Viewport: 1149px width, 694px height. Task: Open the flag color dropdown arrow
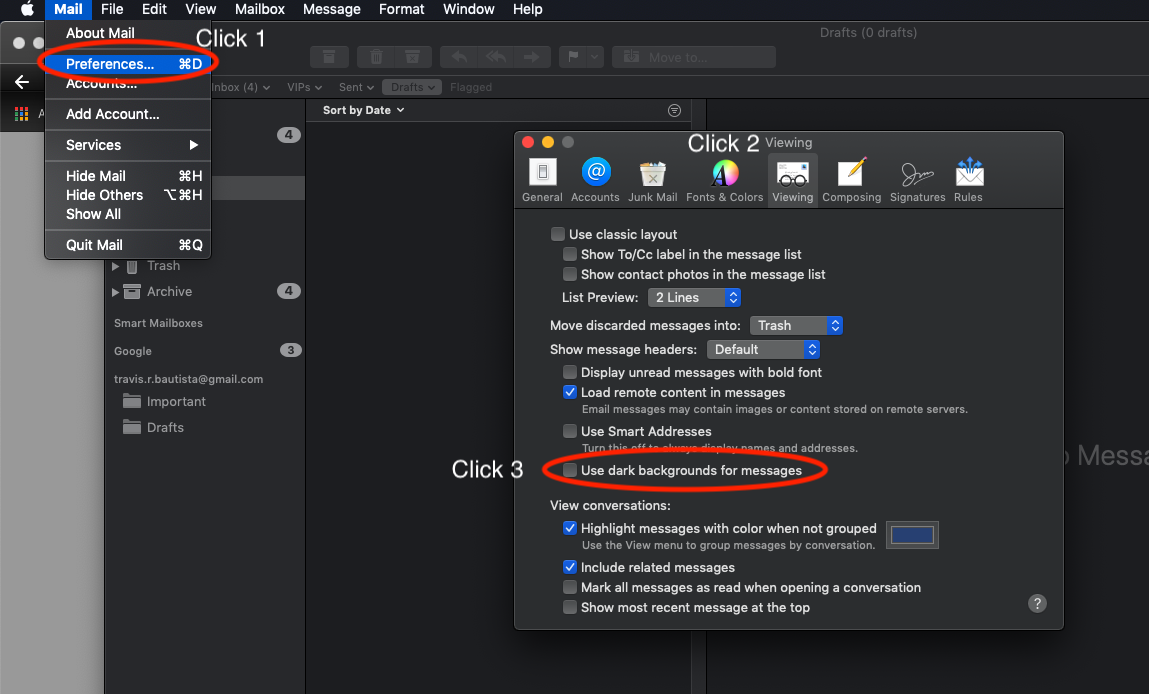(x=595, y=56)
